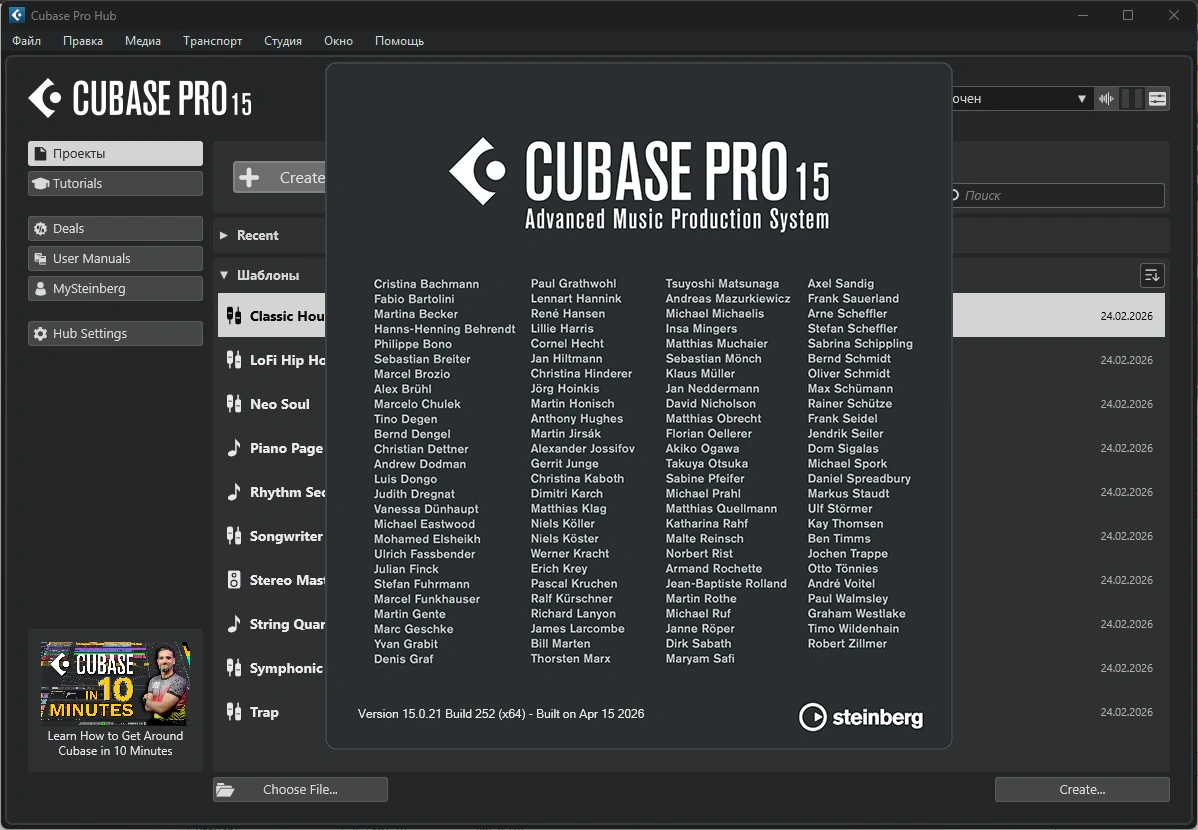
Task: Open the Tutorials section
Action: point(115,183)
